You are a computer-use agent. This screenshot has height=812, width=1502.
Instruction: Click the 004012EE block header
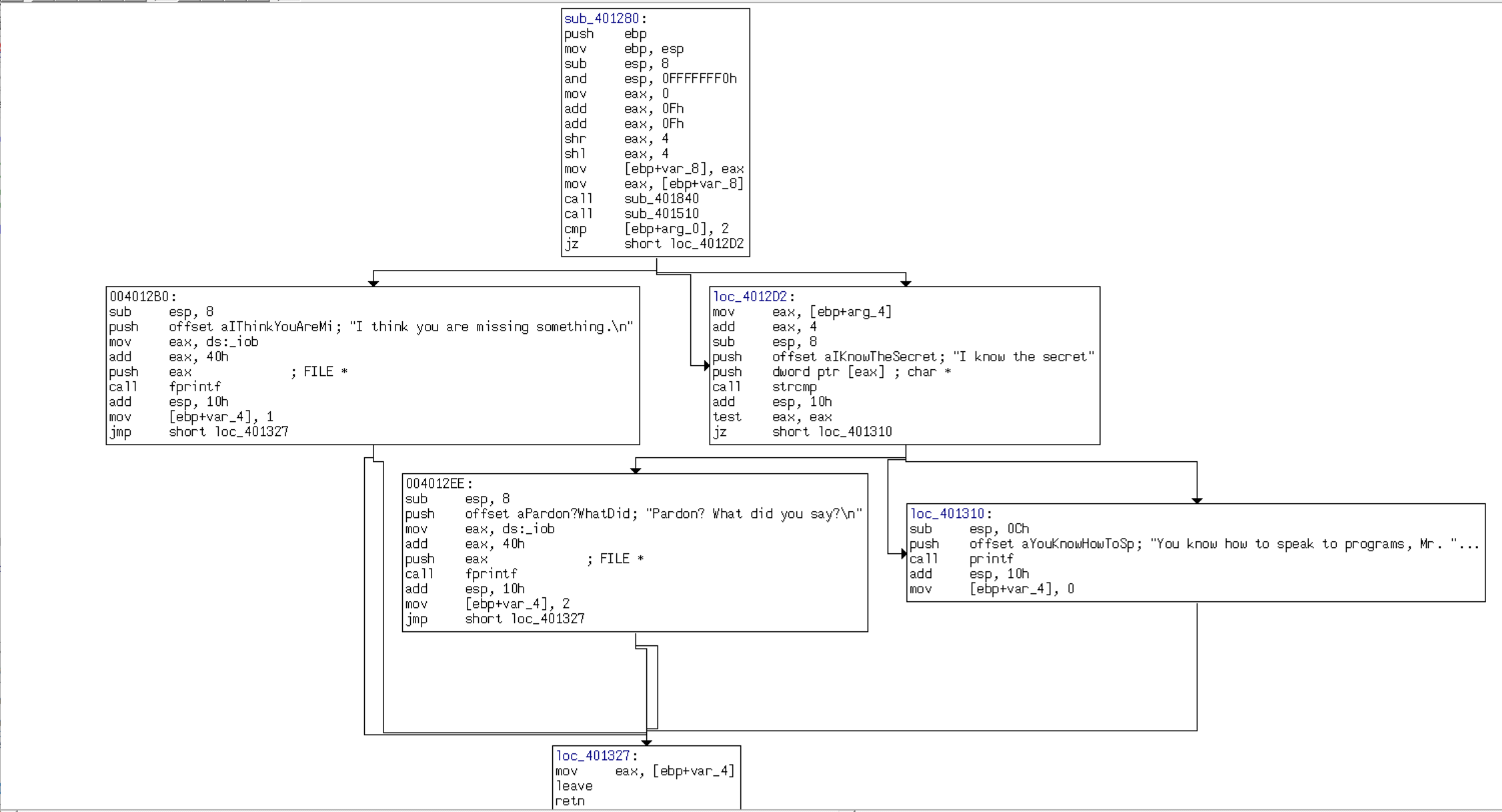[x=436, y=484]
